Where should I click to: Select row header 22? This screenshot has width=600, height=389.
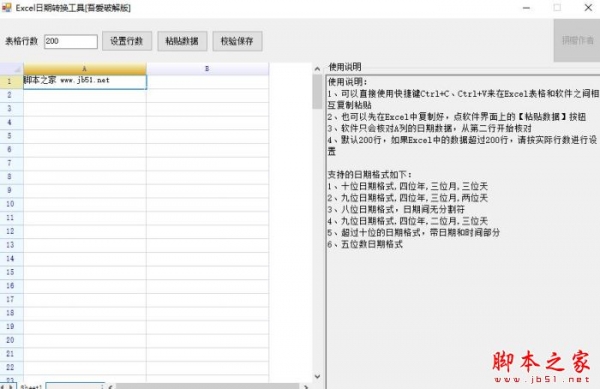(x=11, y=367)
